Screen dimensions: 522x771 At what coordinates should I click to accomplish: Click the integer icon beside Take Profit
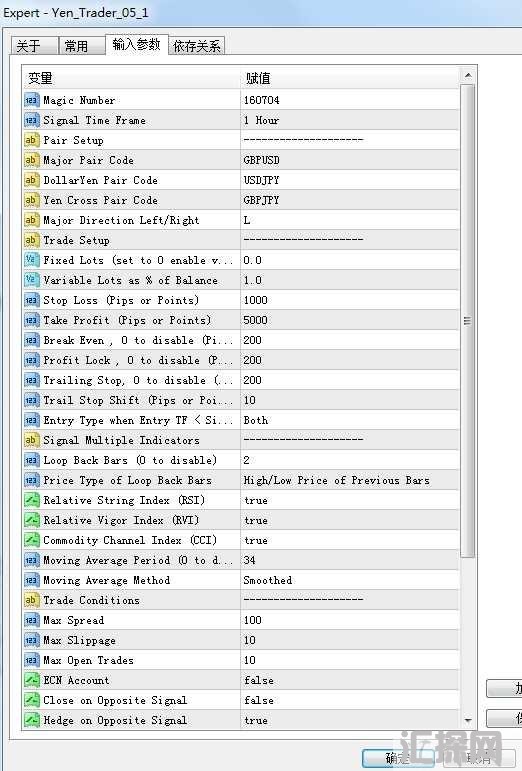31,320
